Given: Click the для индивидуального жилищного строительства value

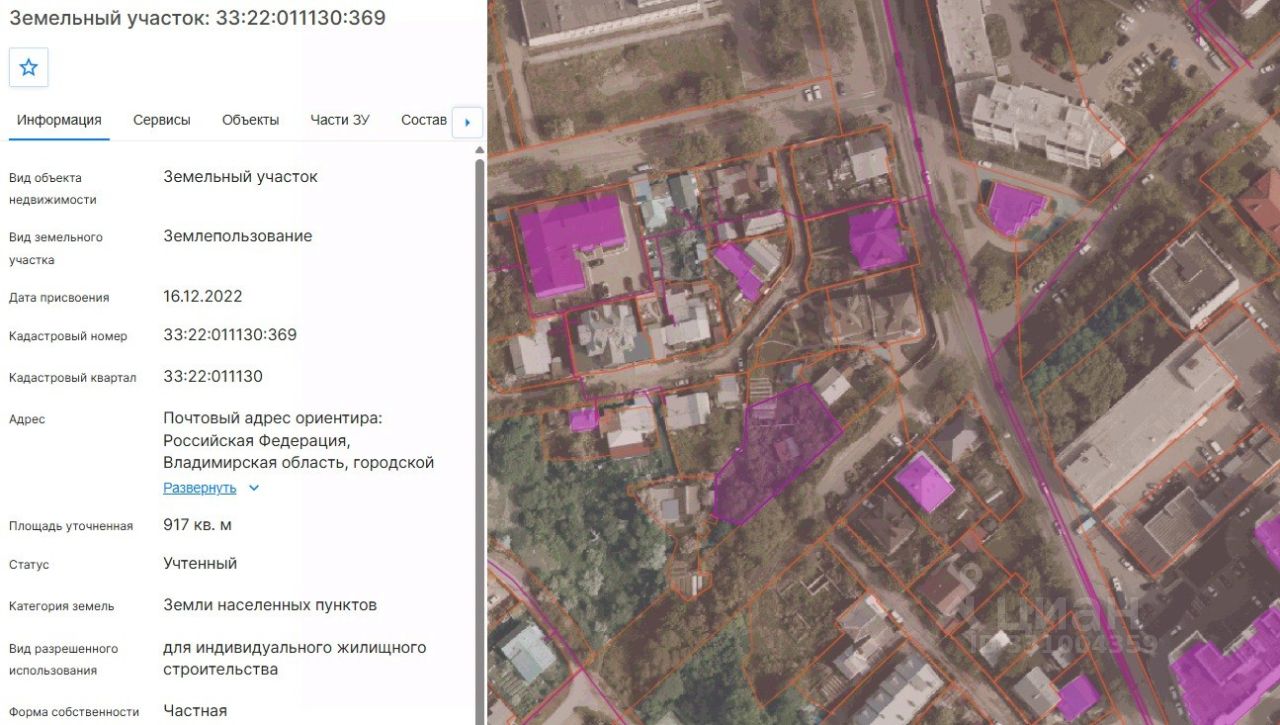Looking at the screenshot, I should coord(295,659).
